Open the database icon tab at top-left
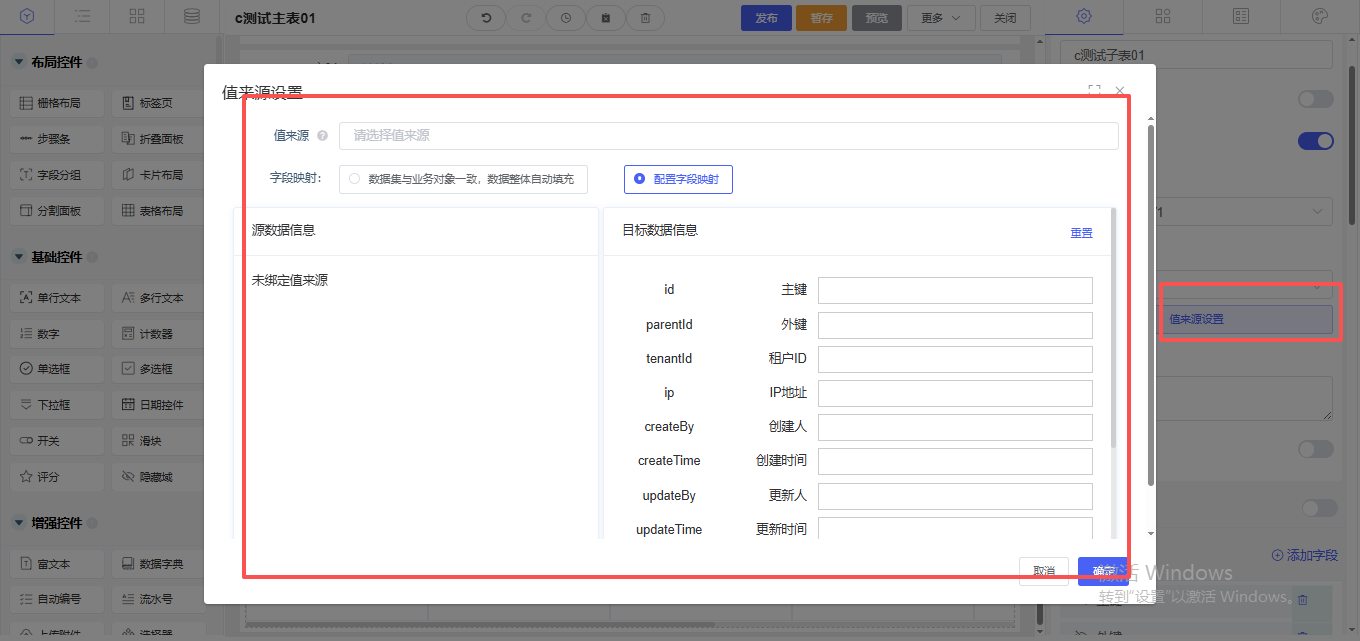1360x641 pixels. [x=191, y=16]
